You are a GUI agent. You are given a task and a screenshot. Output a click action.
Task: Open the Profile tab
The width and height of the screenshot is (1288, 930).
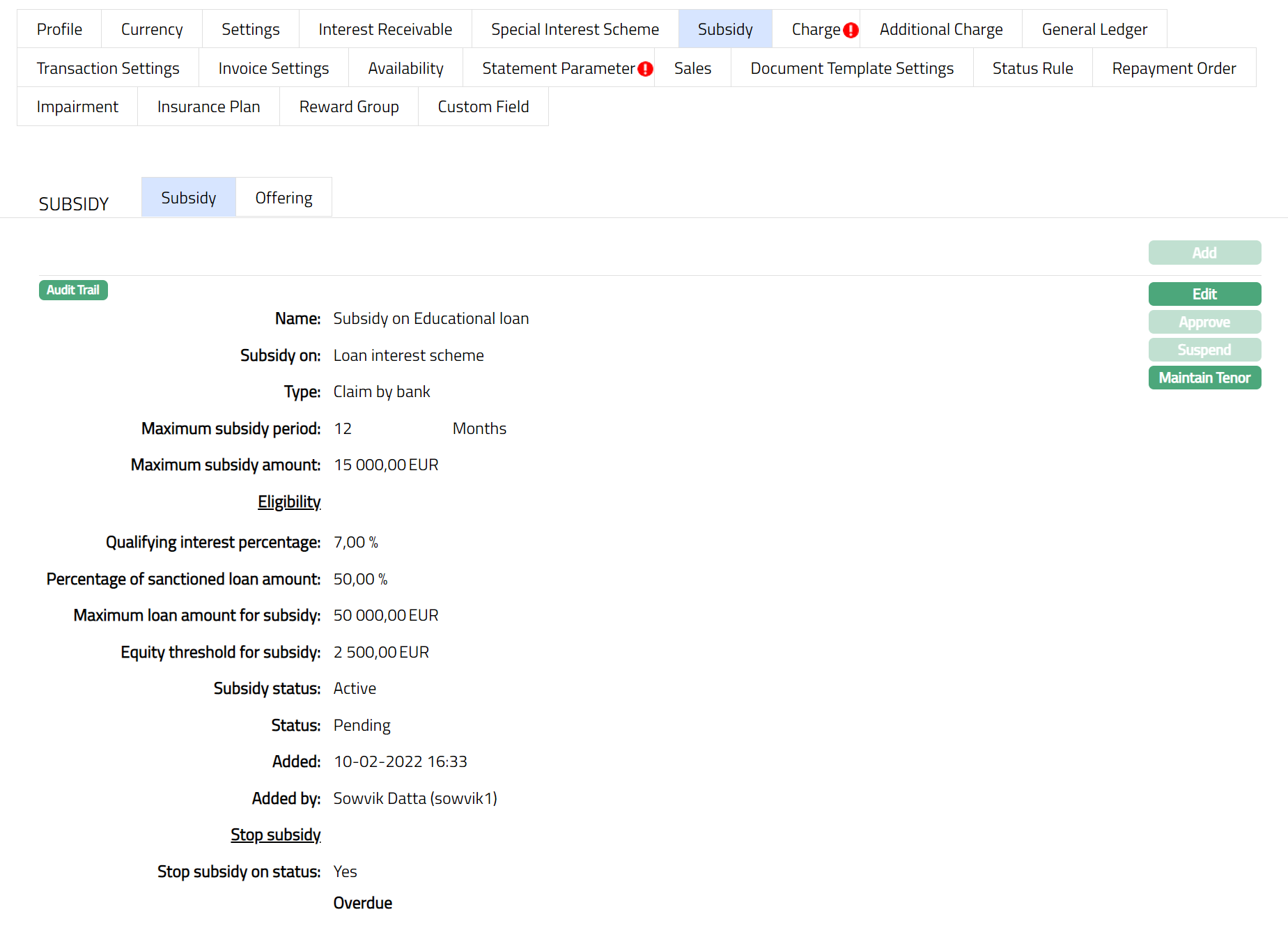pos(59,29)
